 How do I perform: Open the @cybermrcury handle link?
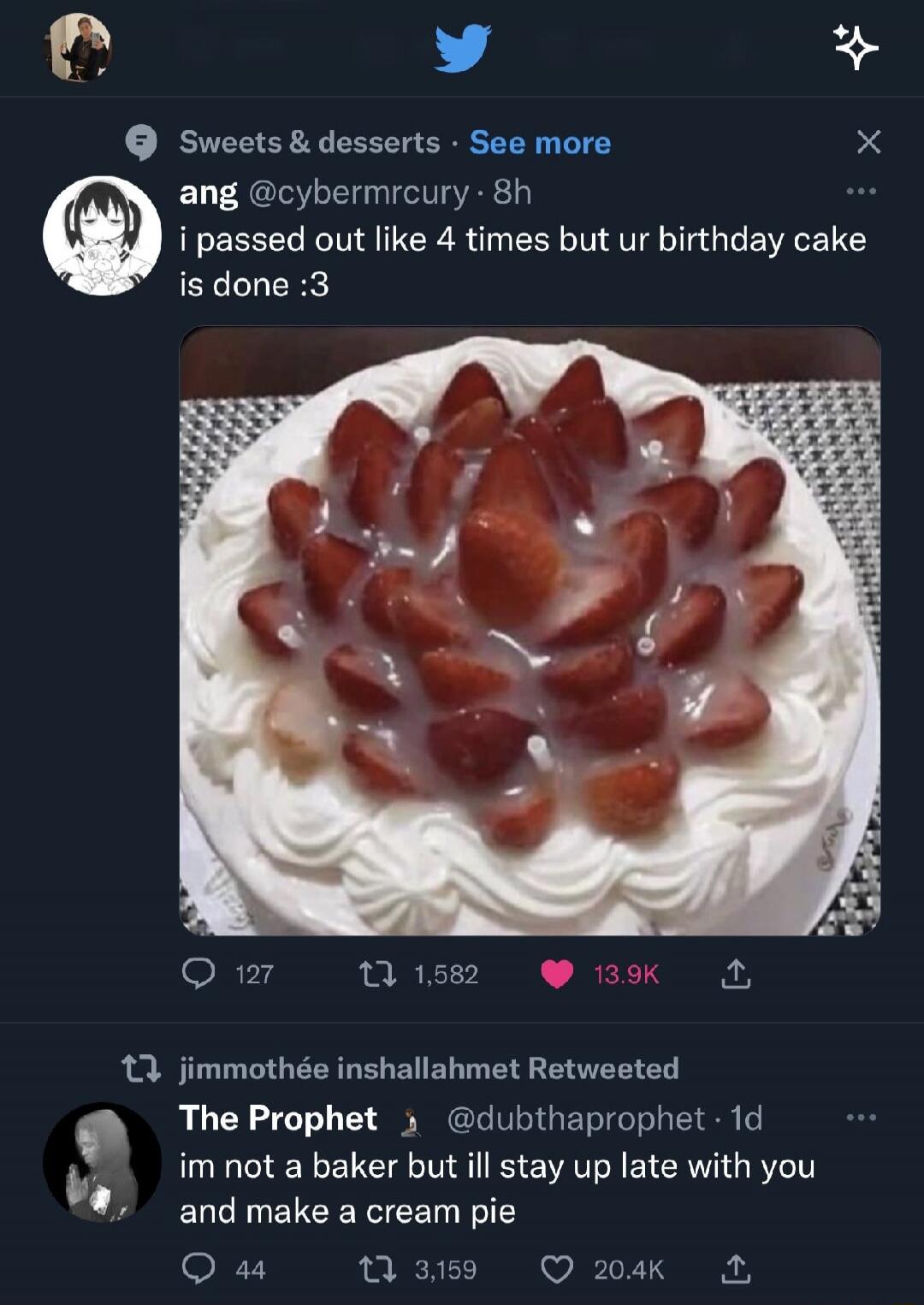pos(358,193)
